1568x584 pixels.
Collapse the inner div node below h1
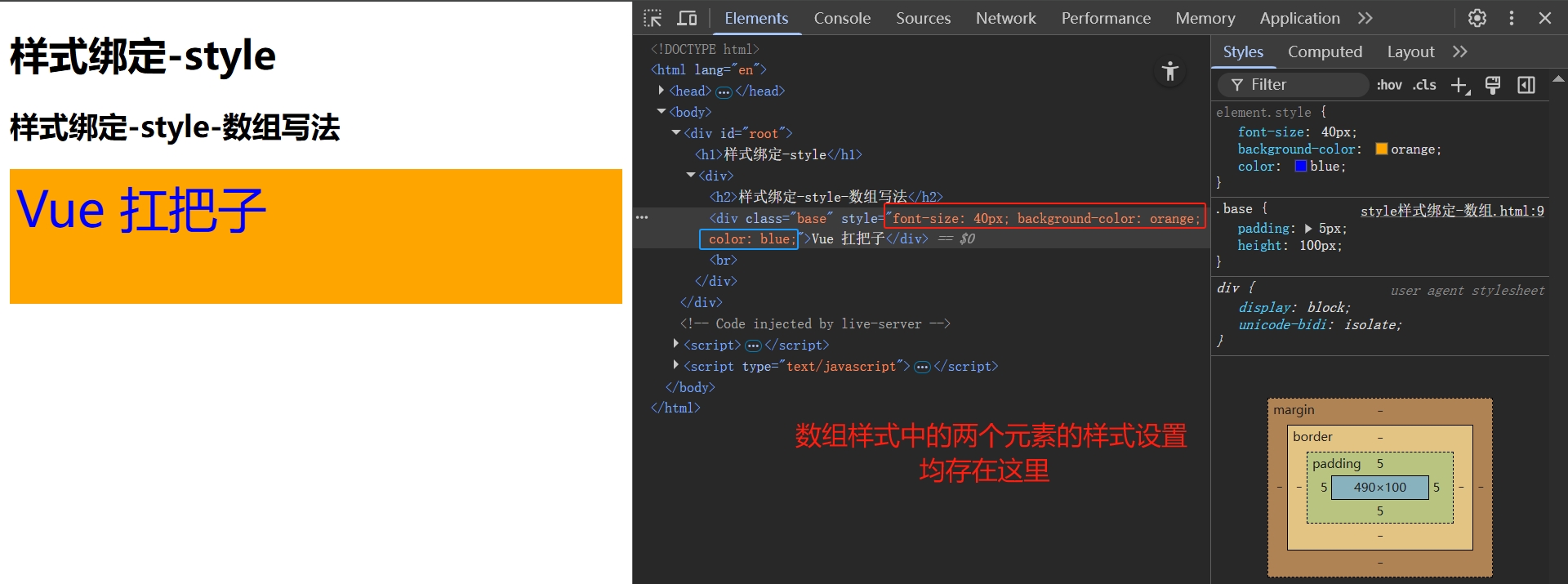[691, 175]
